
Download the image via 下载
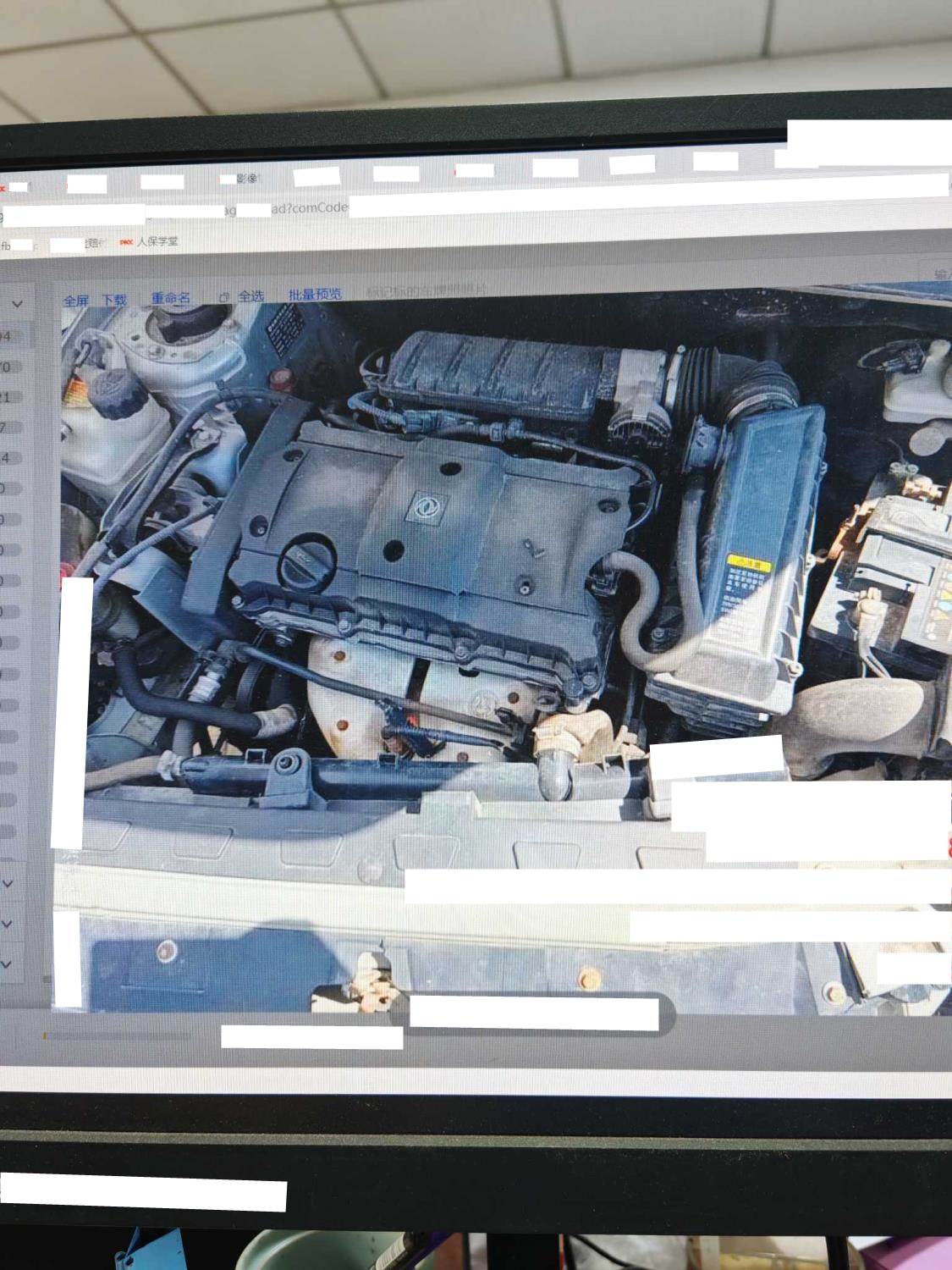[114, 300]
